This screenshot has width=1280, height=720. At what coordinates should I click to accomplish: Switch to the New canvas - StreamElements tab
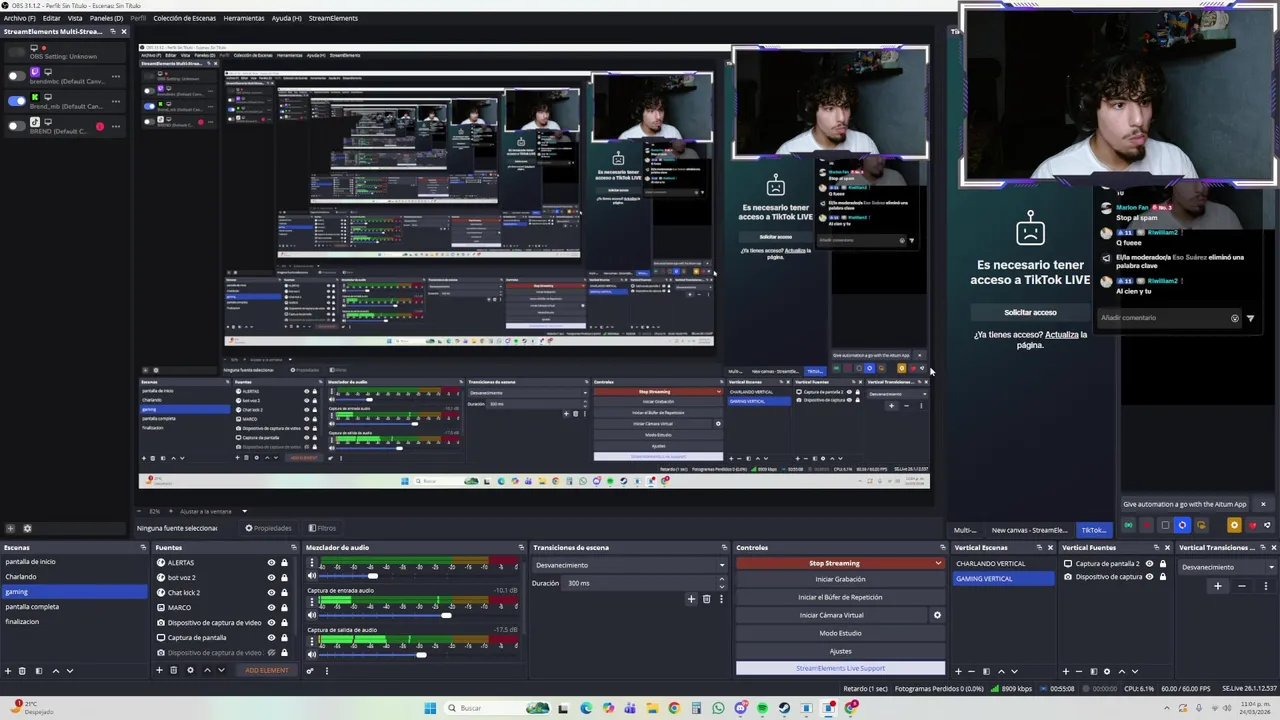click(x=1029, y=530)
